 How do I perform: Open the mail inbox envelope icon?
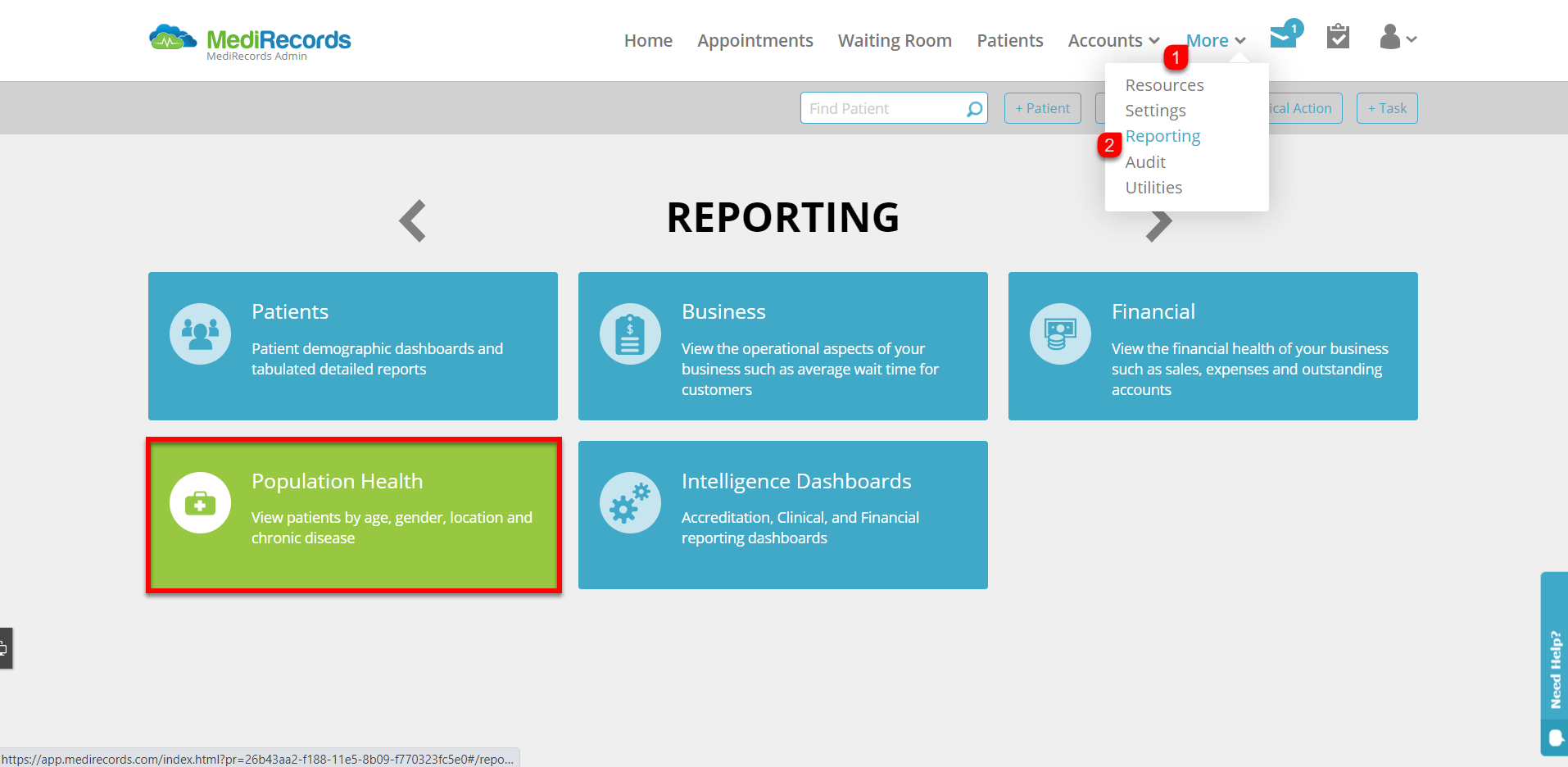1283,38
